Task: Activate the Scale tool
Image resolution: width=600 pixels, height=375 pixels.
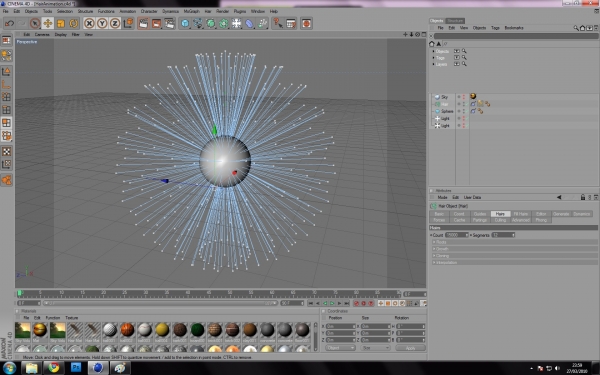Action: coord(60,23)
